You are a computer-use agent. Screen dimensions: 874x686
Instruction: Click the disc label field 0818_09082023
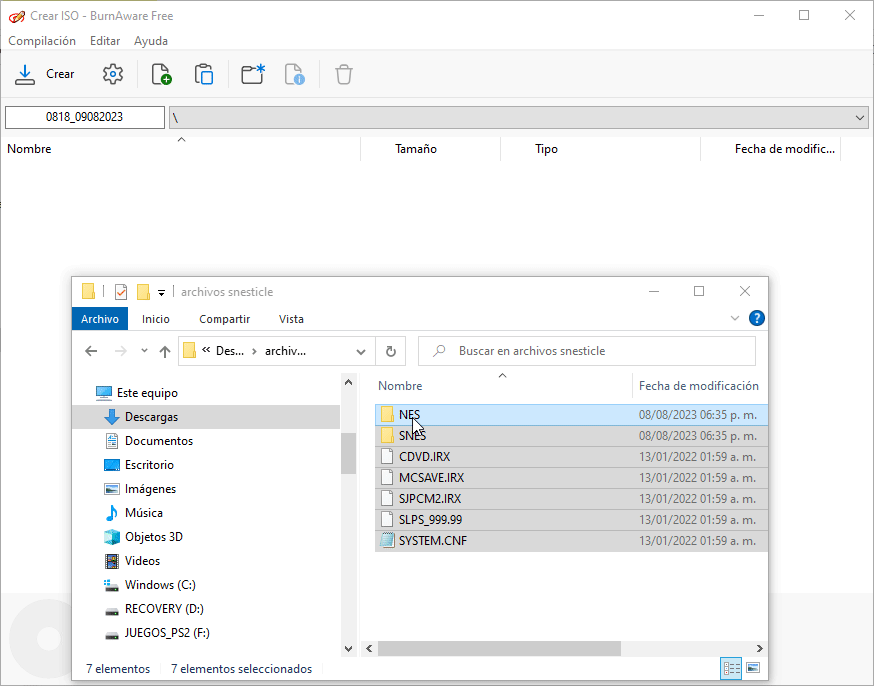pos(85,117)
